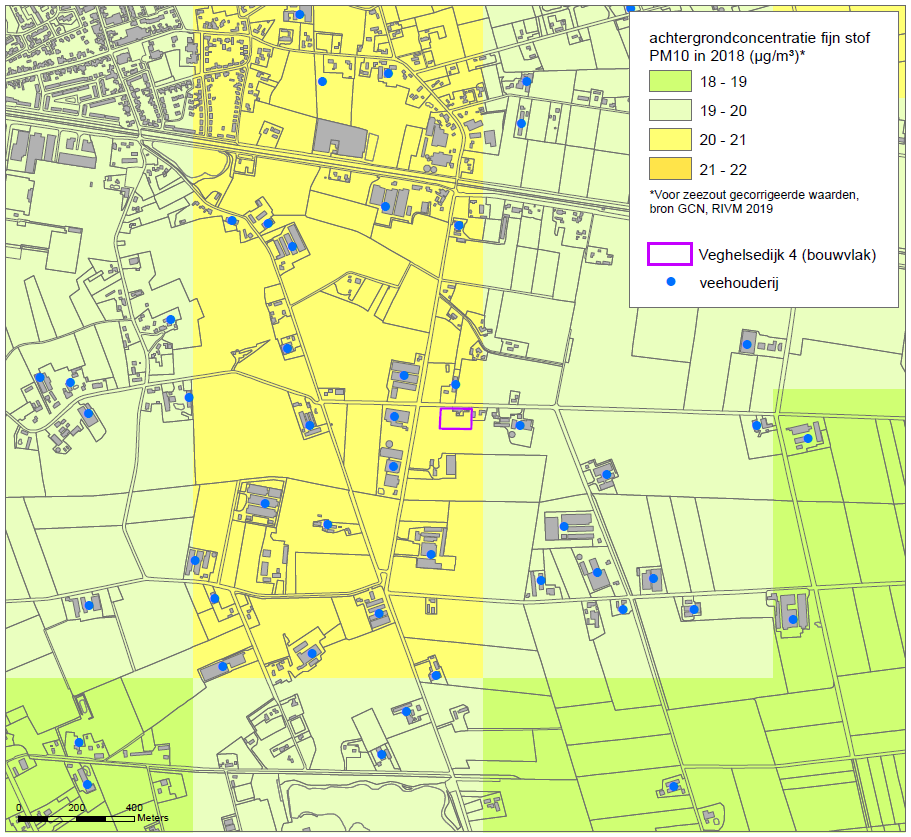Screen dimensions: 911x837
Task: Click the 'PM10 in 2018 (µg/m³)*' text
Action: [x=727, y=56]
